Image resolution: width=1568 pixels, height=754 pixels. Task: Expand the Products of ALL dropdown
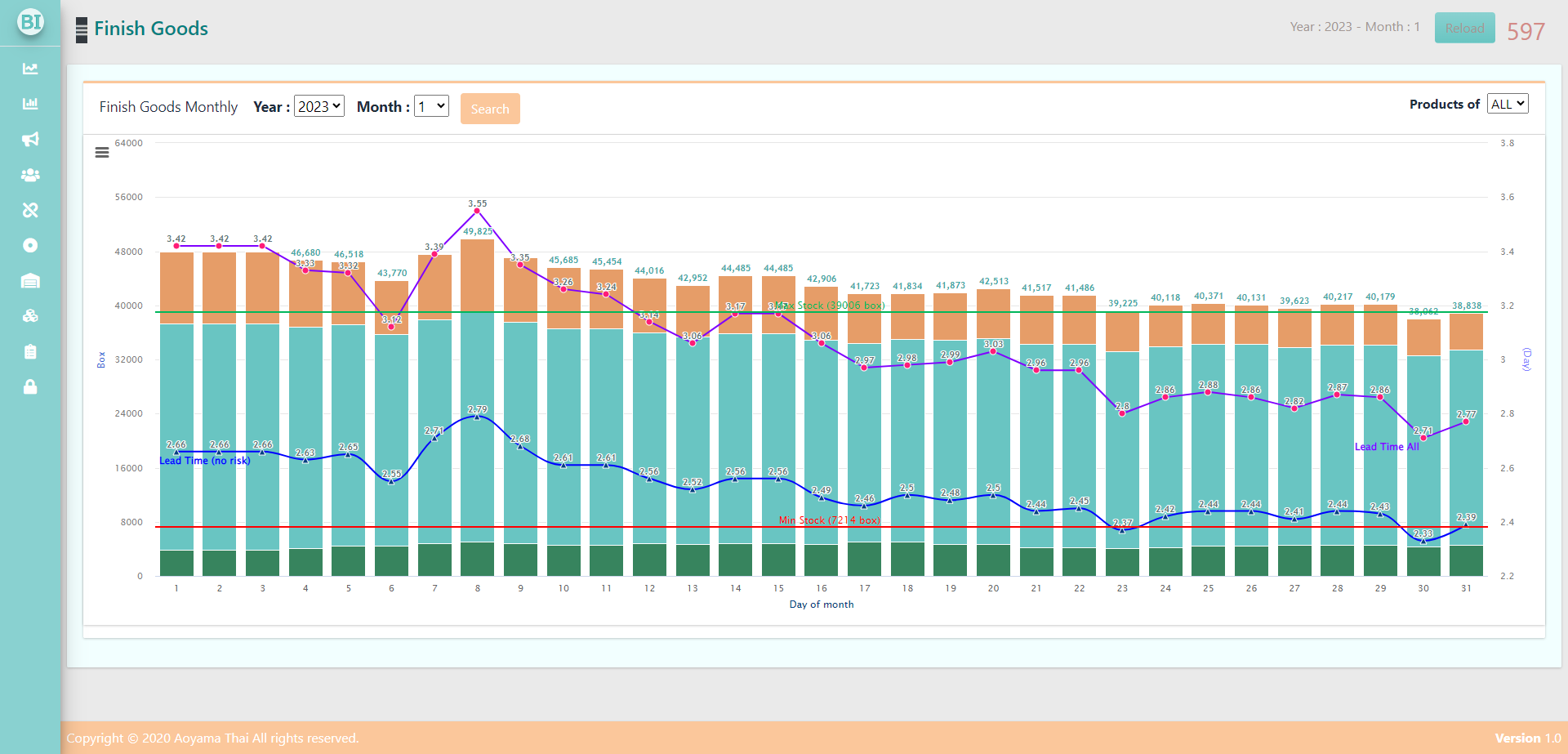click(x=1507, y=104)
